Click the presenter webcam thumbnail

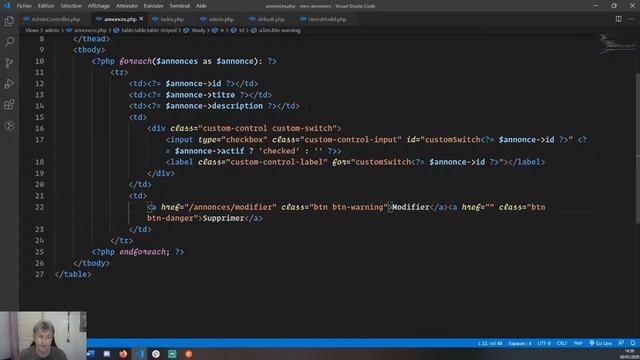pyautogui.click(x=43, y=336)
